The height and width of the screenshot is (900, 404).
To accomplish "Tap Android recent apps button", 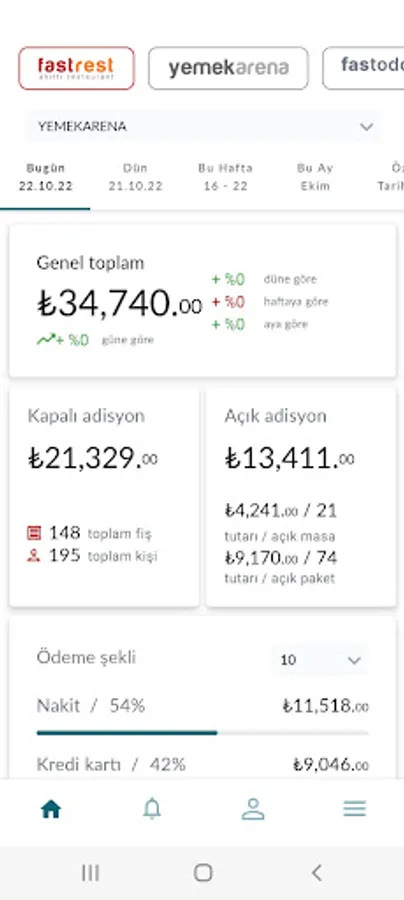I will tap(90, 873).
